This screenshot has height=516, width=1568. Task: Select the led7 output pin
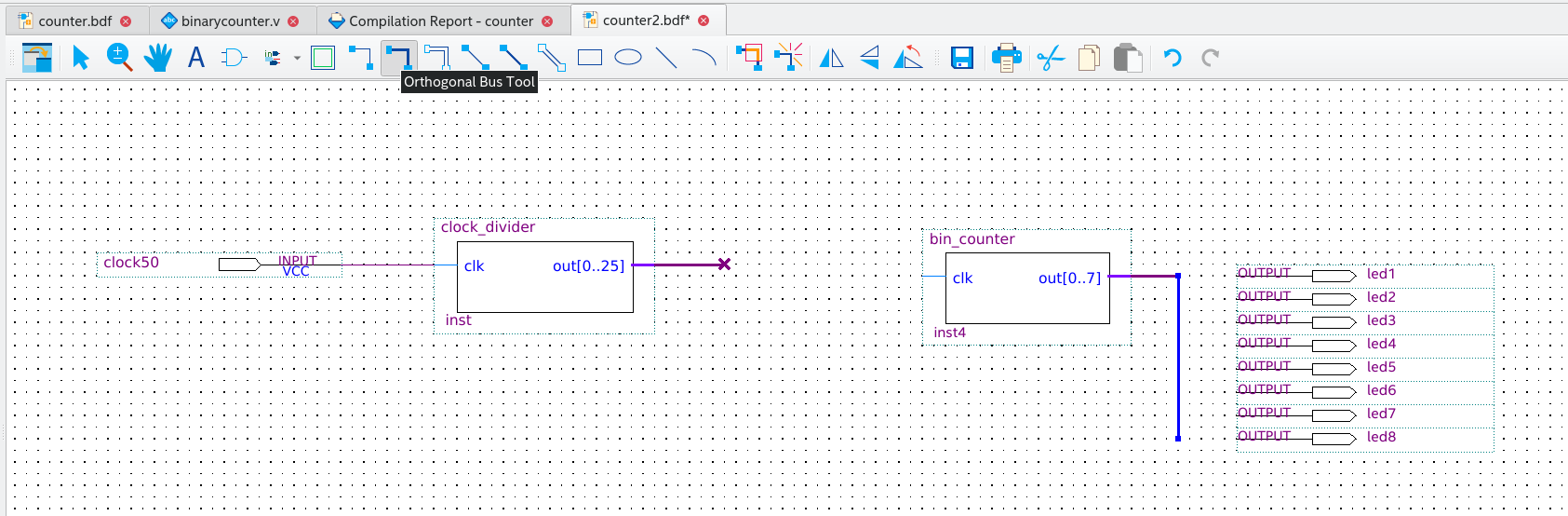point(1364,414)
